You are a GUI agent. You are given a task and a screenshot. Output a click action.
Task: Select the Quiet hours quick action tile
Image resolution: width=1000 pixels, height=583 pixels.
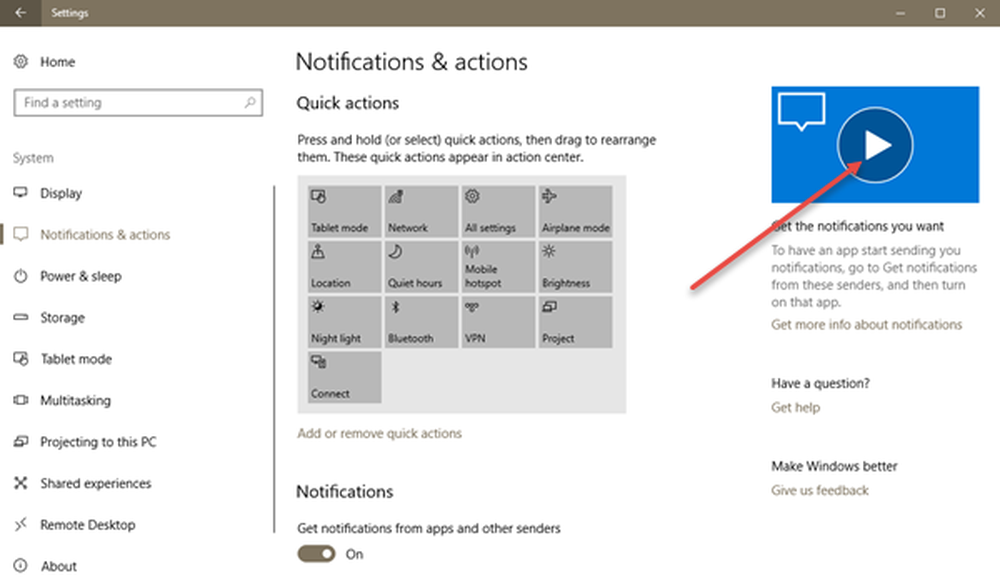point(422,267)
